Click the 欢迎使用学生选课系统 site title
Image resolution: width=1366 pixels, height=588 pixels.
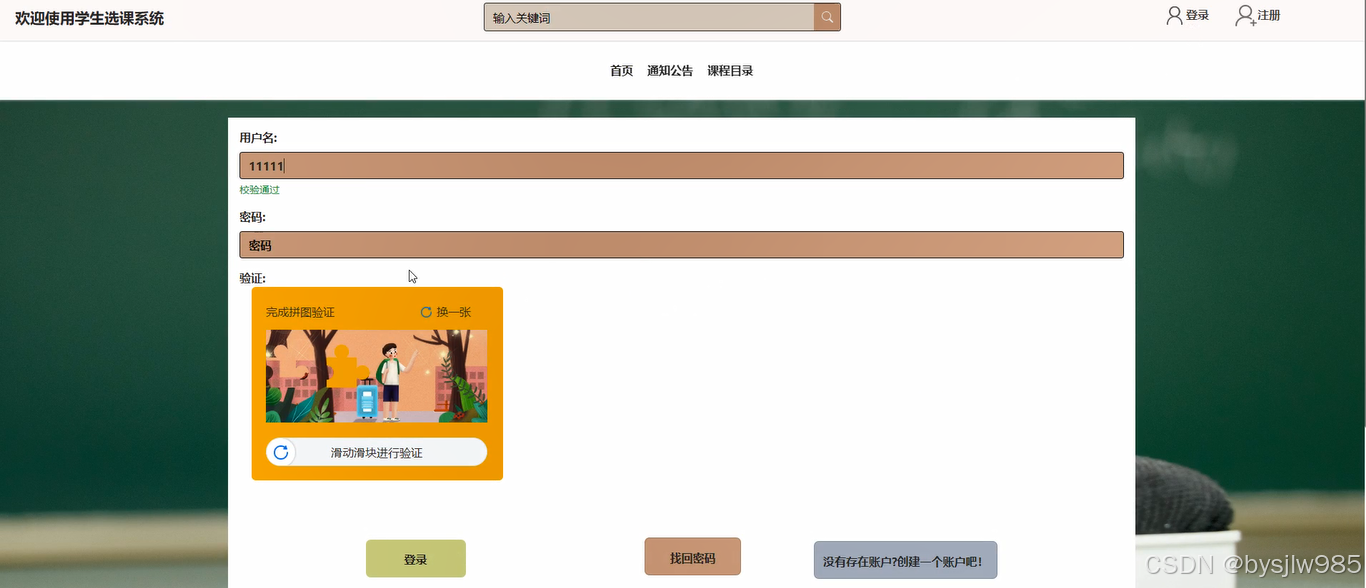[90, 17]
